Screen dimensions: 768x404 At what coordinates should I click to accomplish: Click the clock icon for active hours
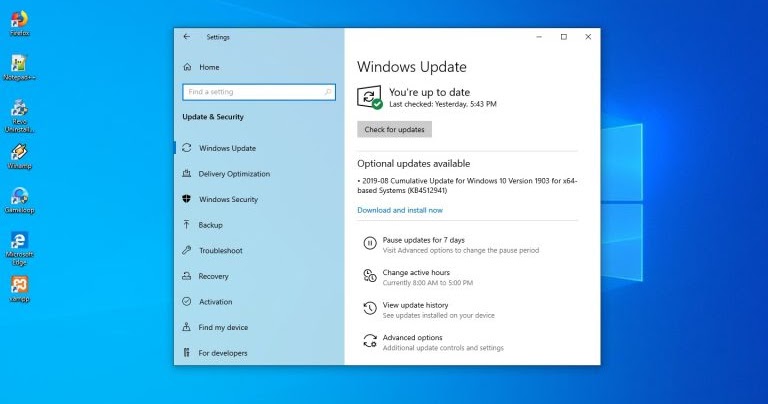(370, 276)
